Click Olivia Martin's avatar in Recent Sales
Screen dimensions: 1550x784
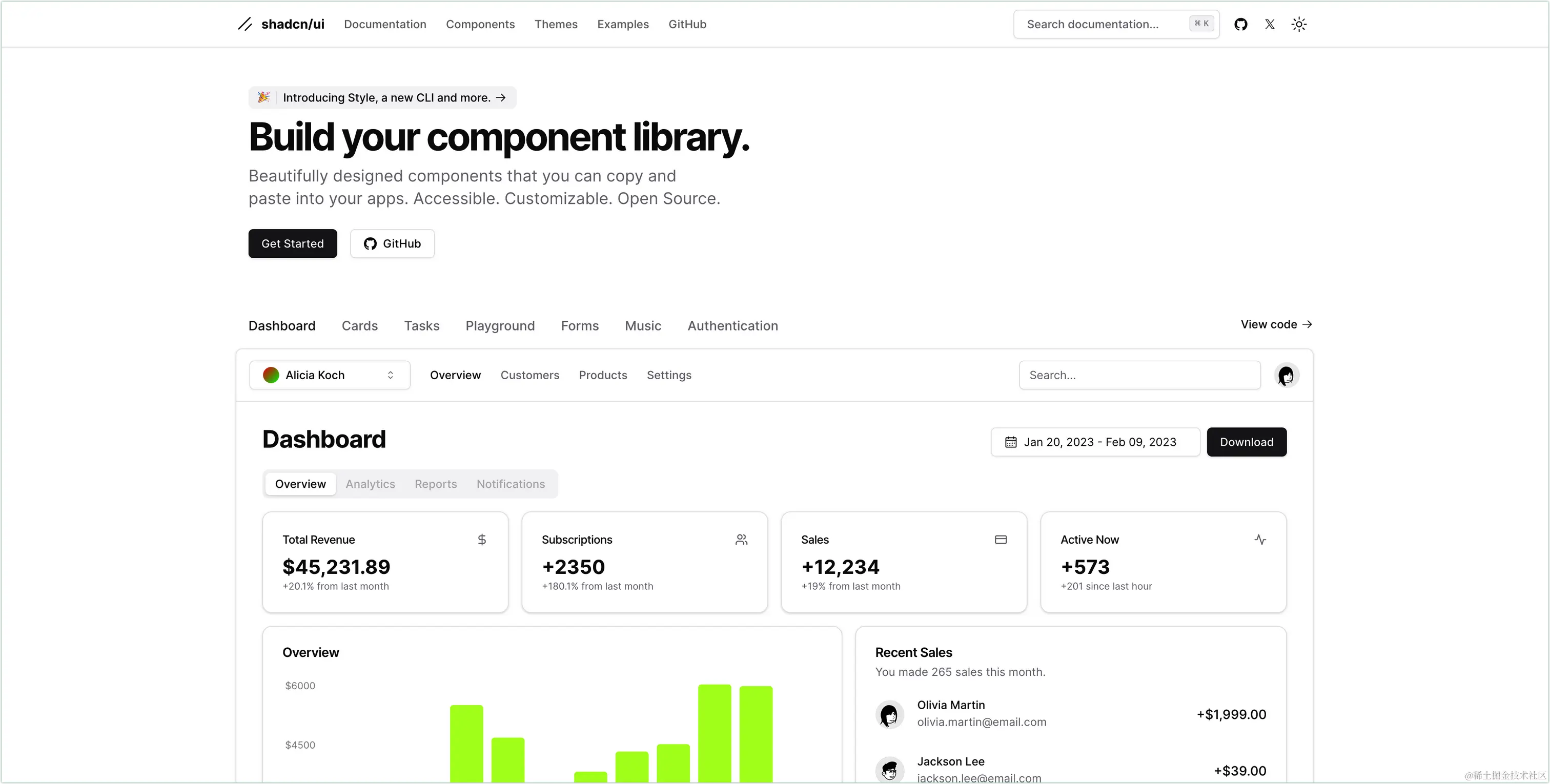tap(889, 715)
